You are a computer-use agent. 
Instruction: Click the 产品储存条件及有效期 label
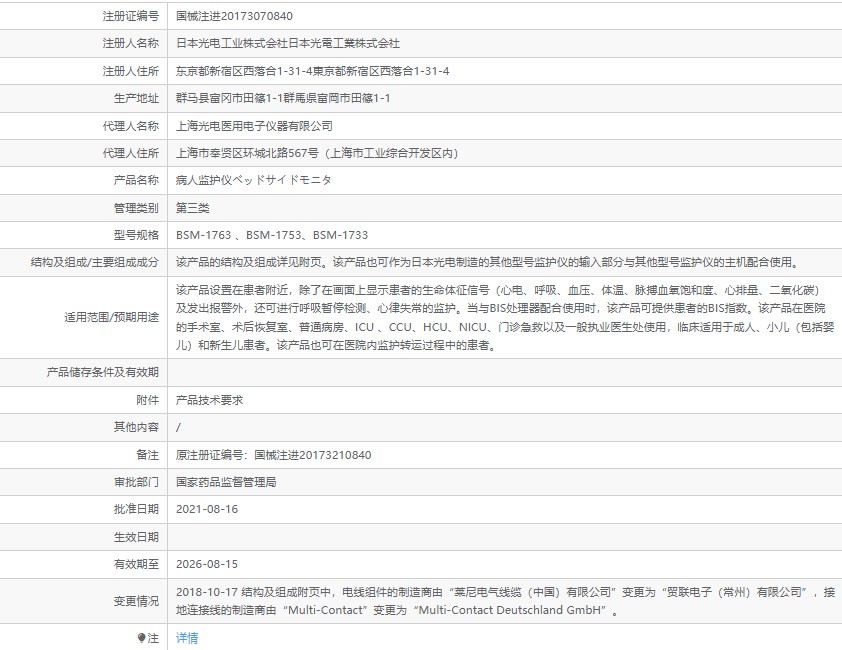(103, 372)
